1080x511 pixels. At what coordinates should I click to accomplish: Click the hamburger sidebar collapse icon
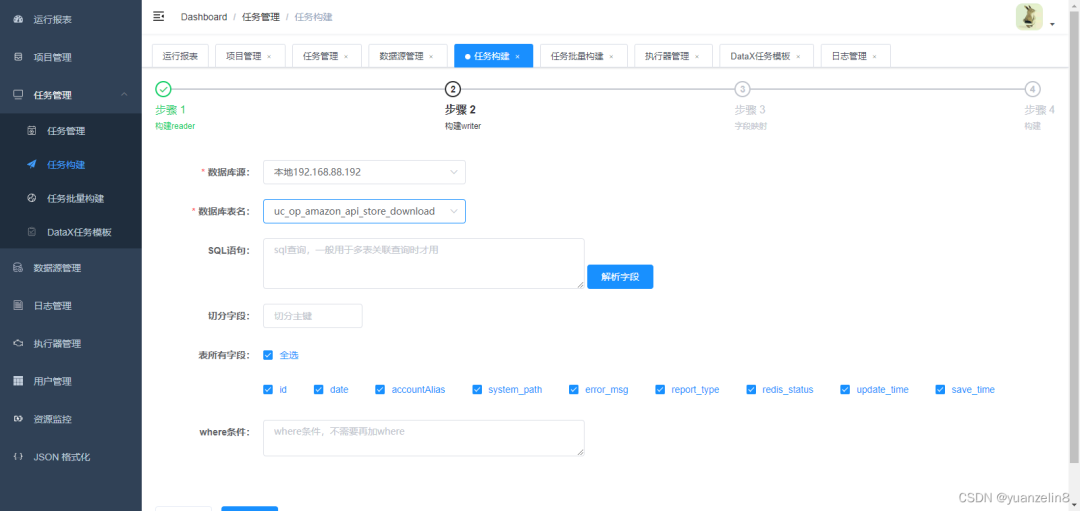point(159,17)
